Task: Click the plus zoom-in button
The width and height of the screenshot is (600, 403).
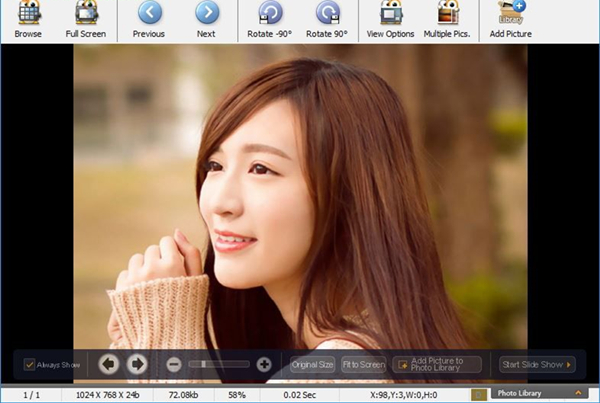Action: [264, 364]
